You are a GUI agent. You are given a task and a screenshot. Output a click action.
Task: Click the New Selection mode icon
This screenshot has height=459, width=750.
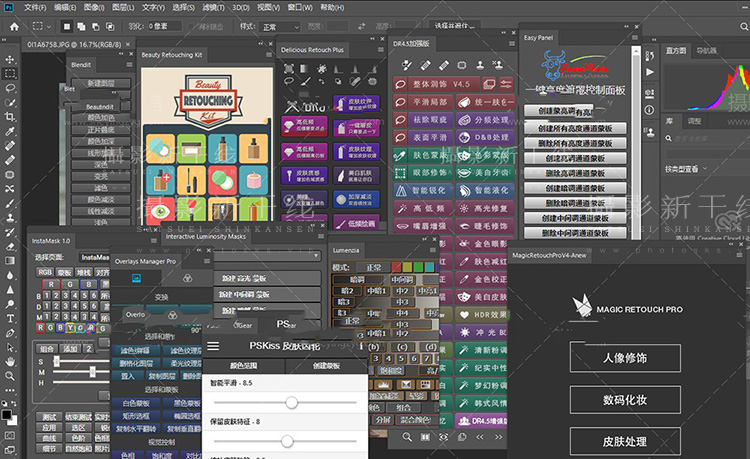click(x=67, y=27)
